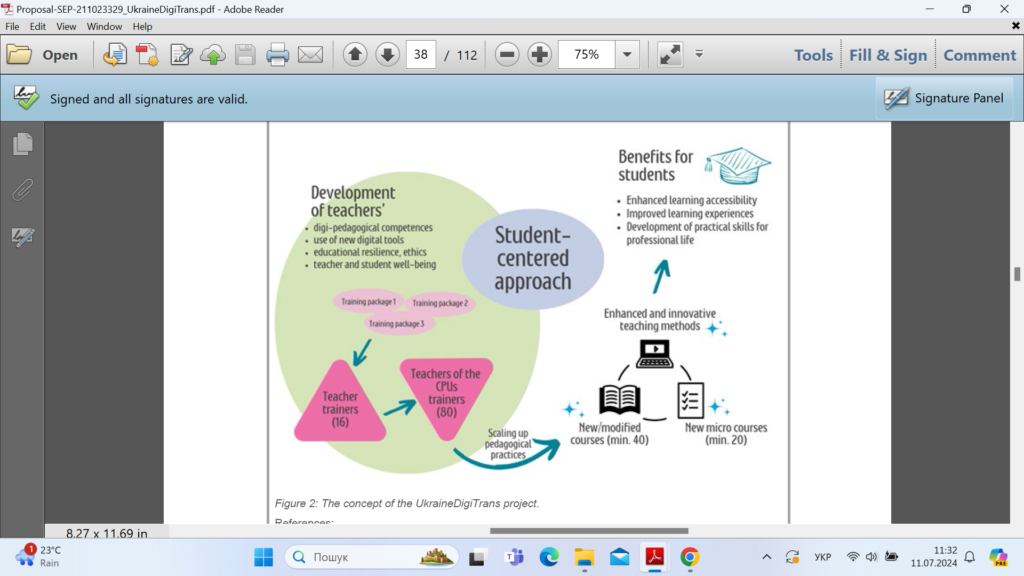The image size is (1024, 576).
Task: Toggle the Comment pane
Action: click(x=979, y=55)
